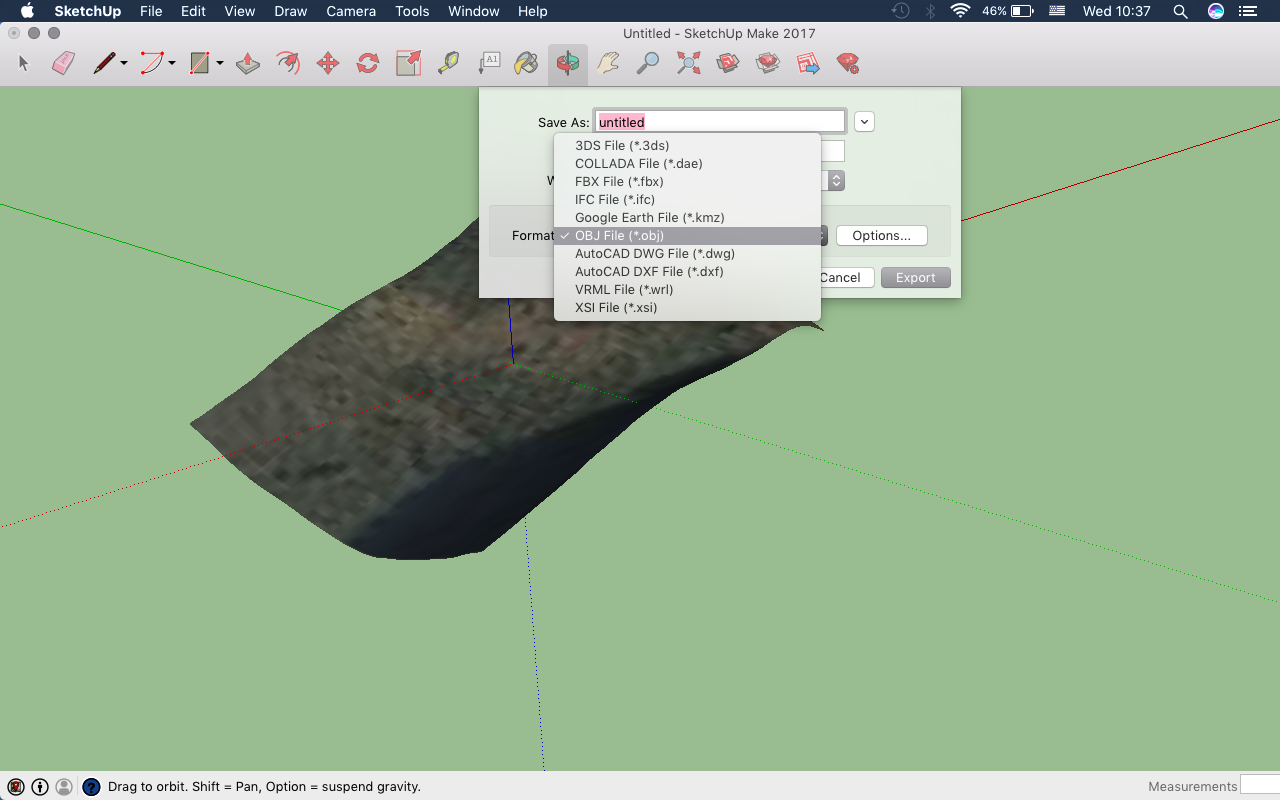Screen dimensions: 1280x800
Task: Open the File menu
Action: pos(151,11)
